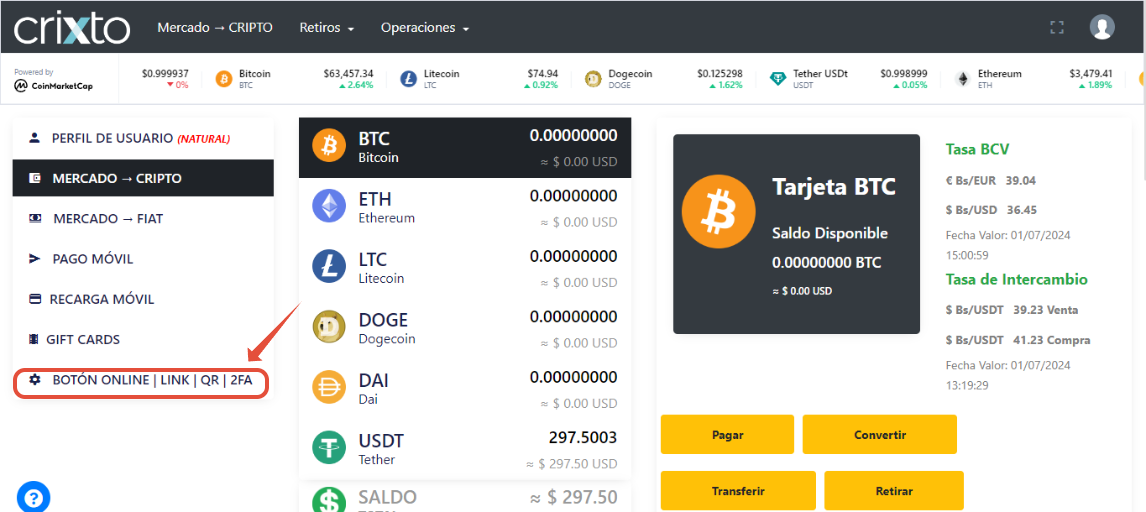Click the Bs/EUR 39.04 rate
Screen dimensions: 1146x512
tap(990, 180)
